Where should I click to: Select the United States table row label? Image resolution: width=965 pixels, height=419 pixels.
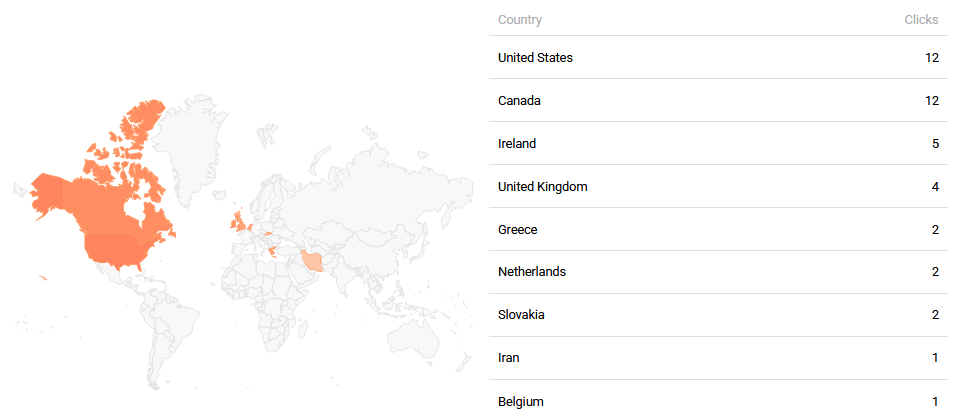tap(535, 58)
